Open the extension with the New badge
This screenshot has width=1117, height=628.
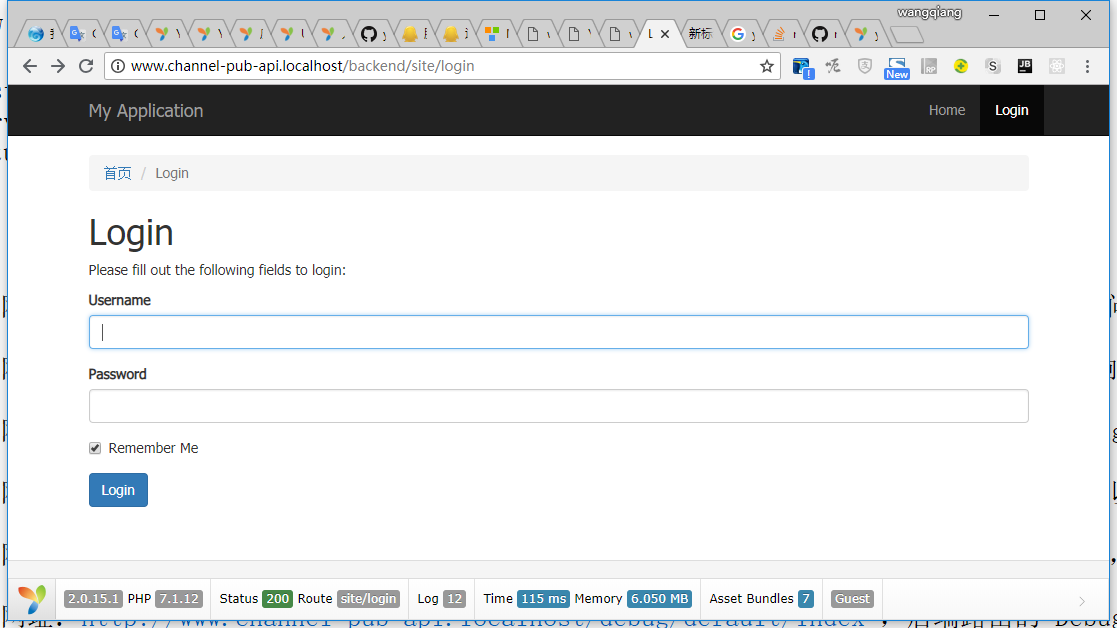coord(897,68)
